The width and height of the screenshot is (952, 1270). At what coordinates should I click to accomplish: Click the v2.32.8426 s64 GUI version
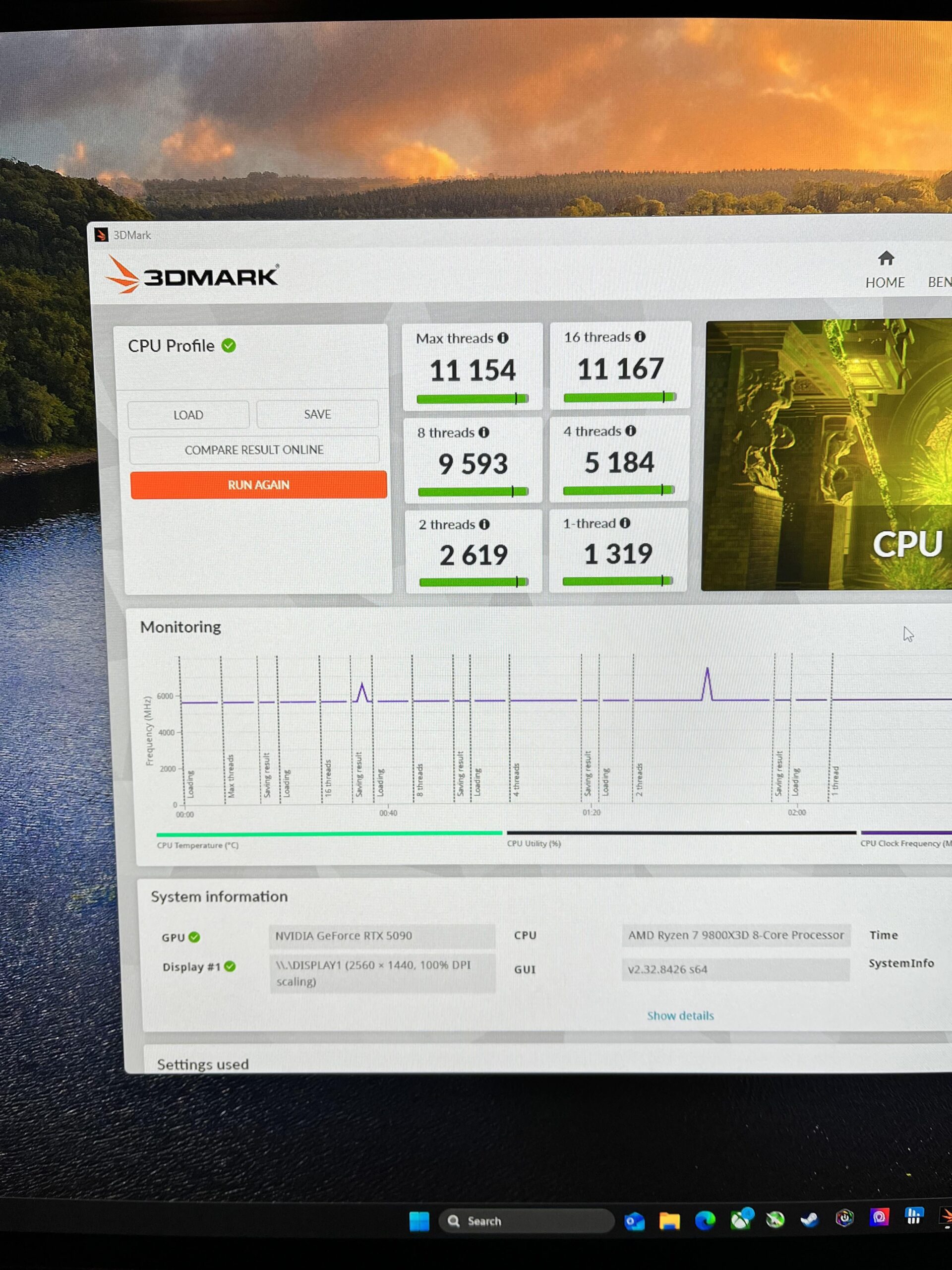pos(736,969)
